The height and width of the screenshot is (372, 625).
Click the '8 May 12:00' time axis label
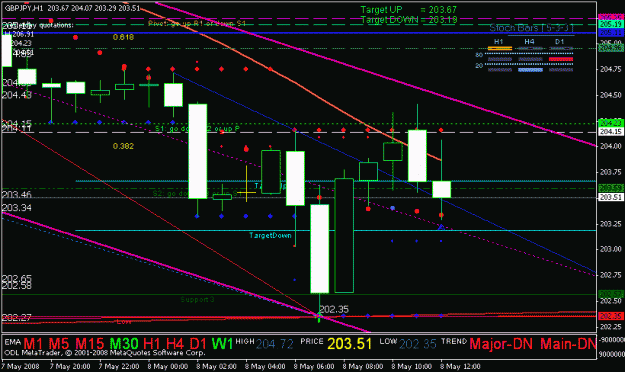[460, 366]
